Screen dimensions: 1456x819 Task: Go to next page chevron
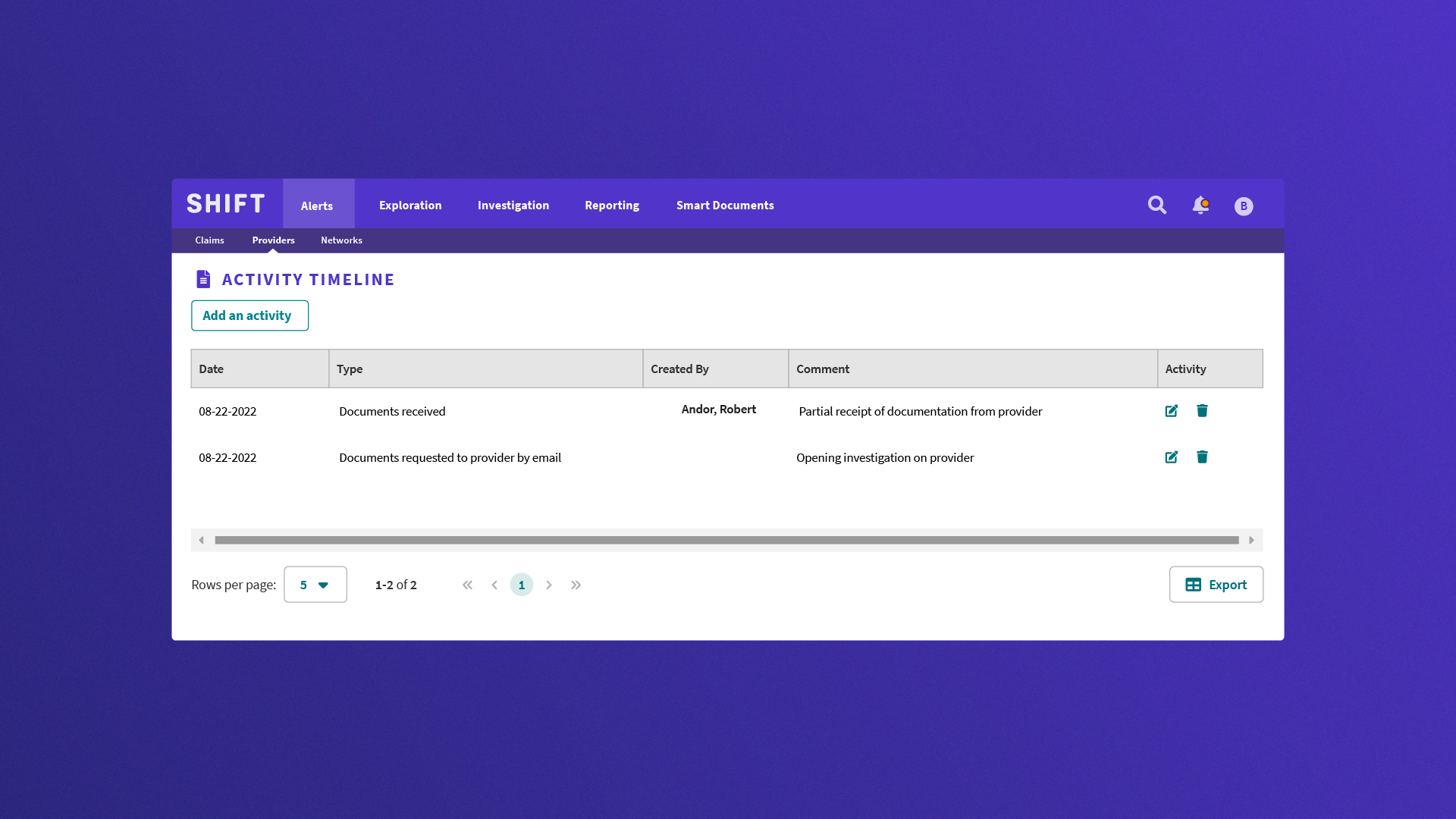click(x=549, y=585)
